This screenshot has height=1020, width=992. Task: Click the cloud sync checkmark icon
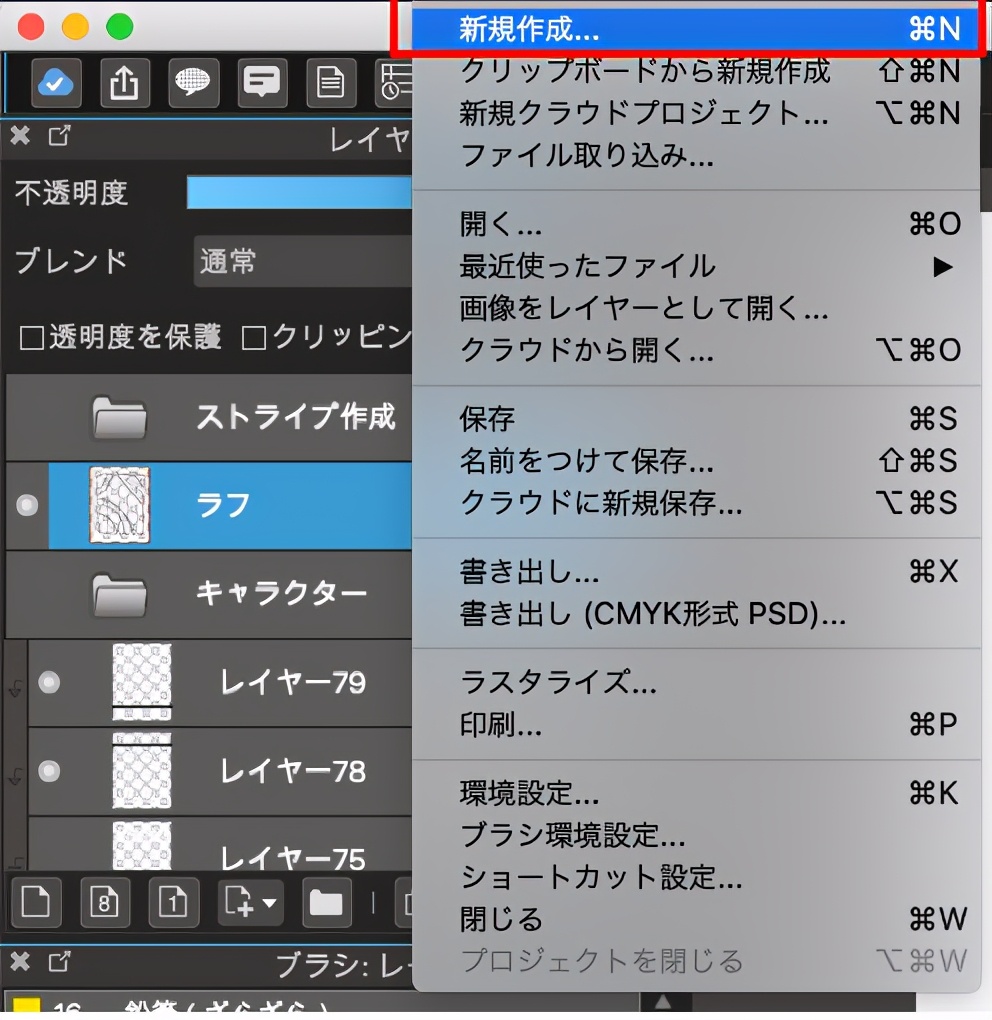coord(56,83)
